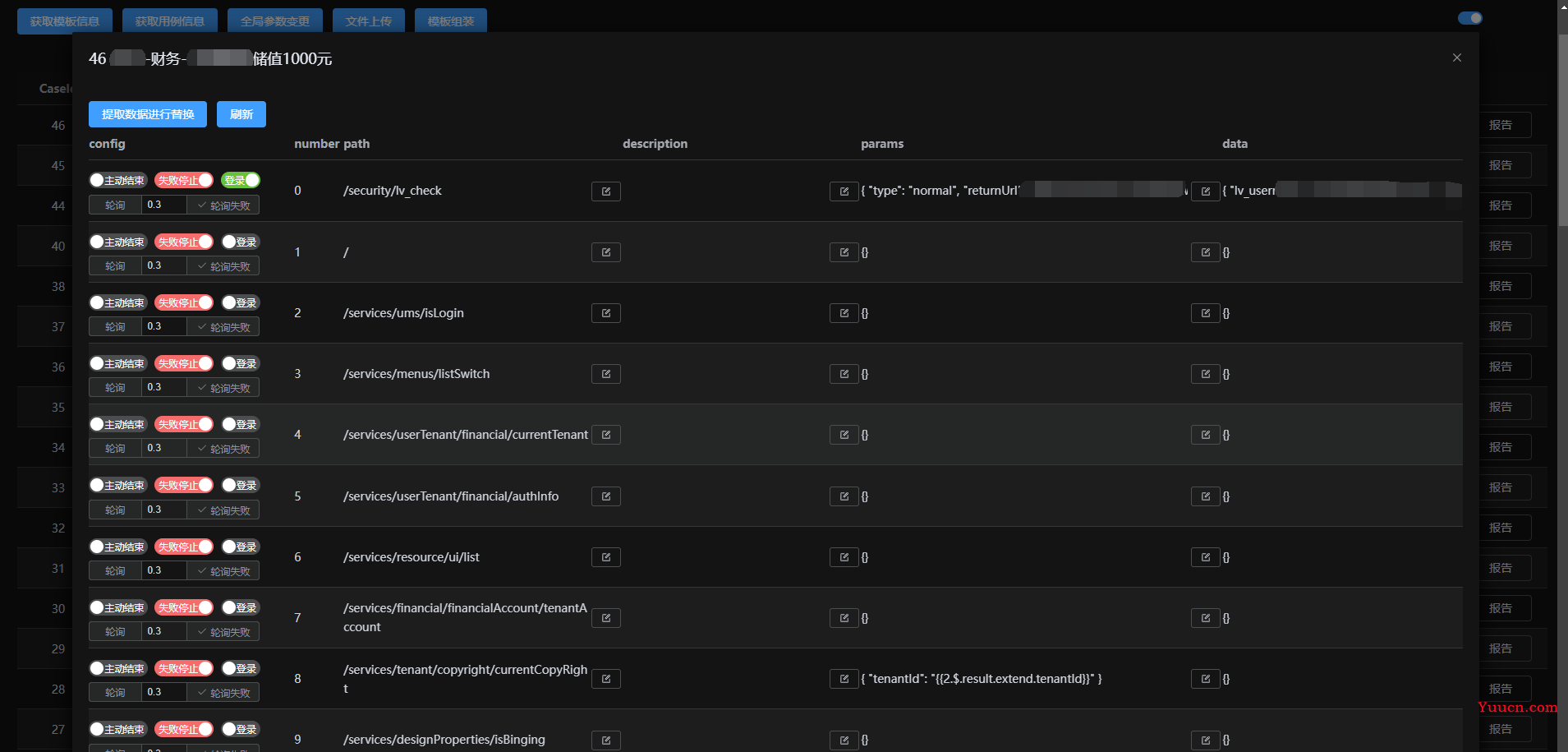
Task: Edit data of /services/menus/listSwitch
Action: click(x=1205, y=374)
